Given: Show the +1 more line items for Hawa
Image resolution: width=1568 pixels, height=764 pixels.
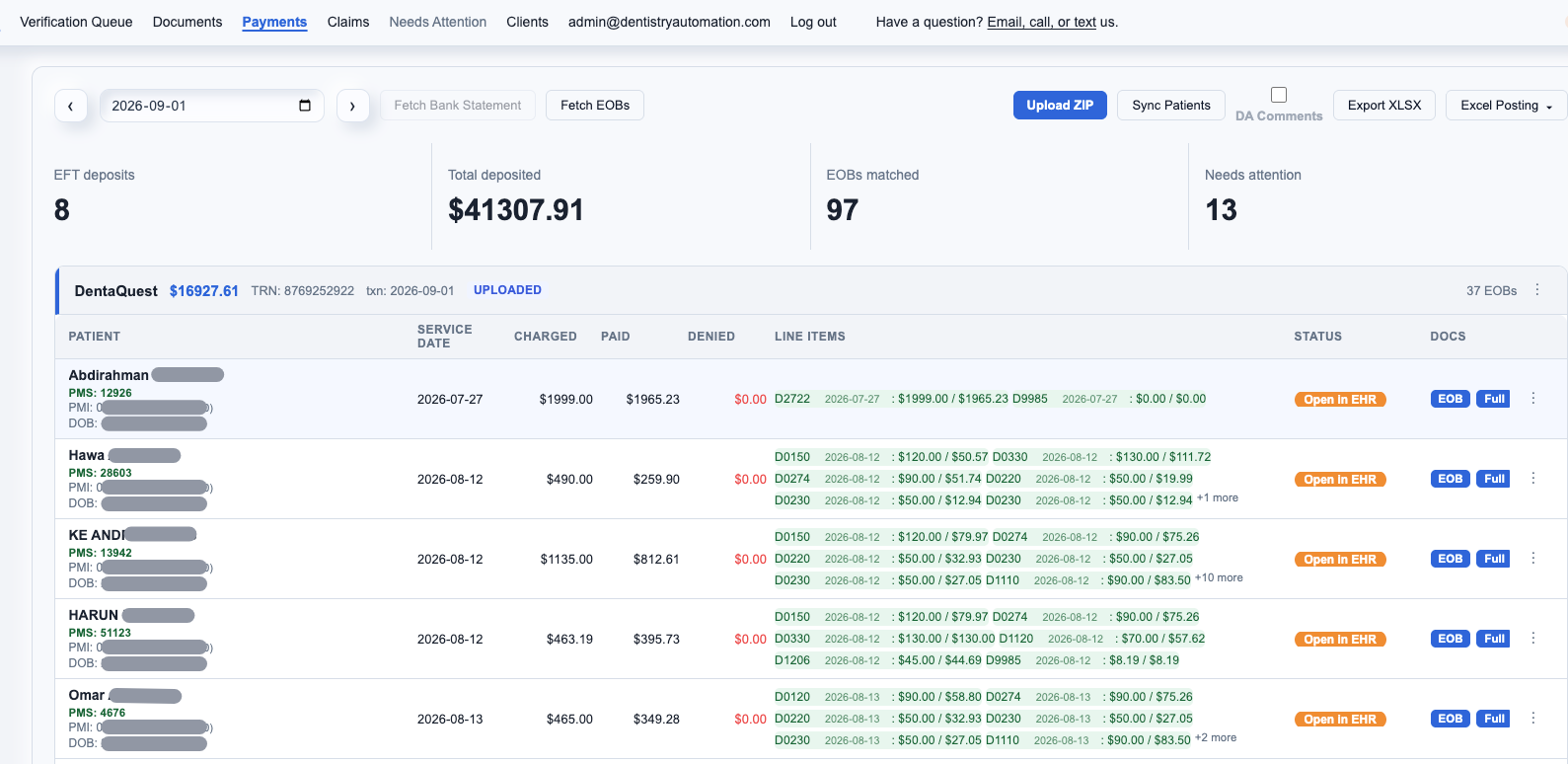Looking at the screenshot, I should pos(1218,498).
